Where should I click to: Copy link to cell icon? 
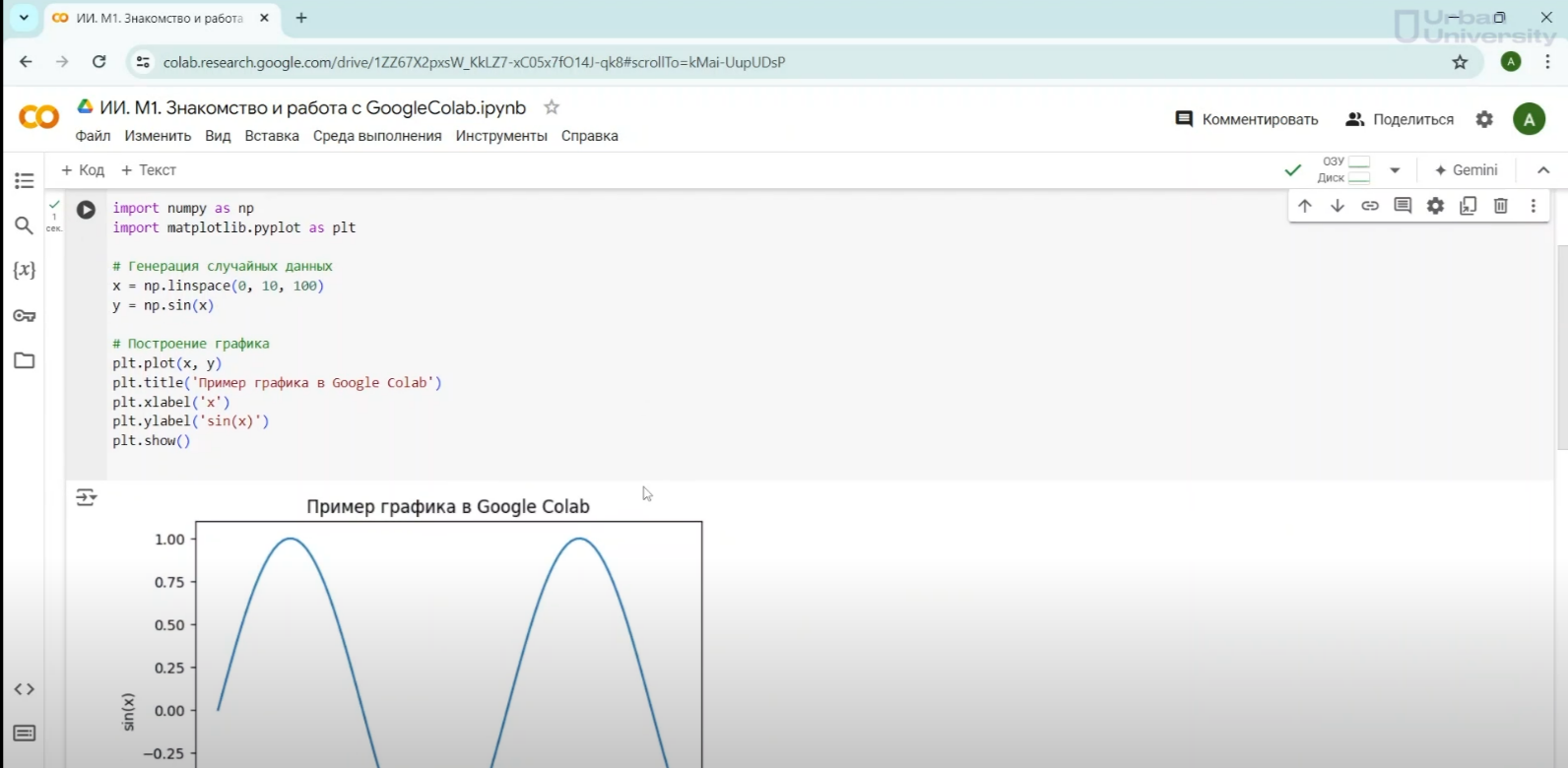point(1370,206)
